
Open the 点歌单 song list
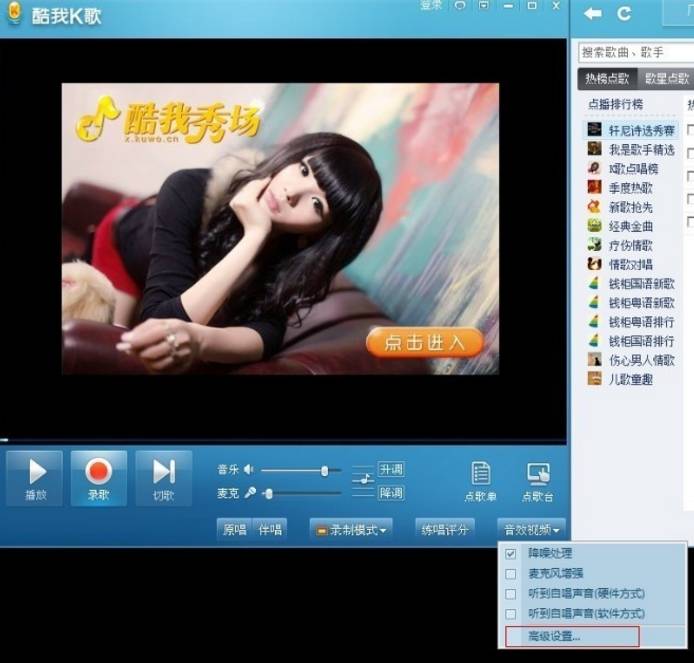(481, 482)
